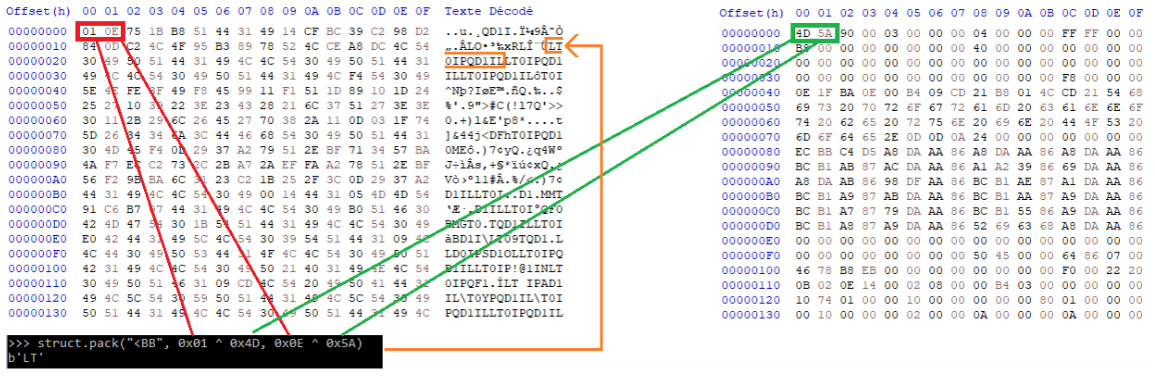Click 0F column header in the 4D 5A dump

[x=1135, y=13]
